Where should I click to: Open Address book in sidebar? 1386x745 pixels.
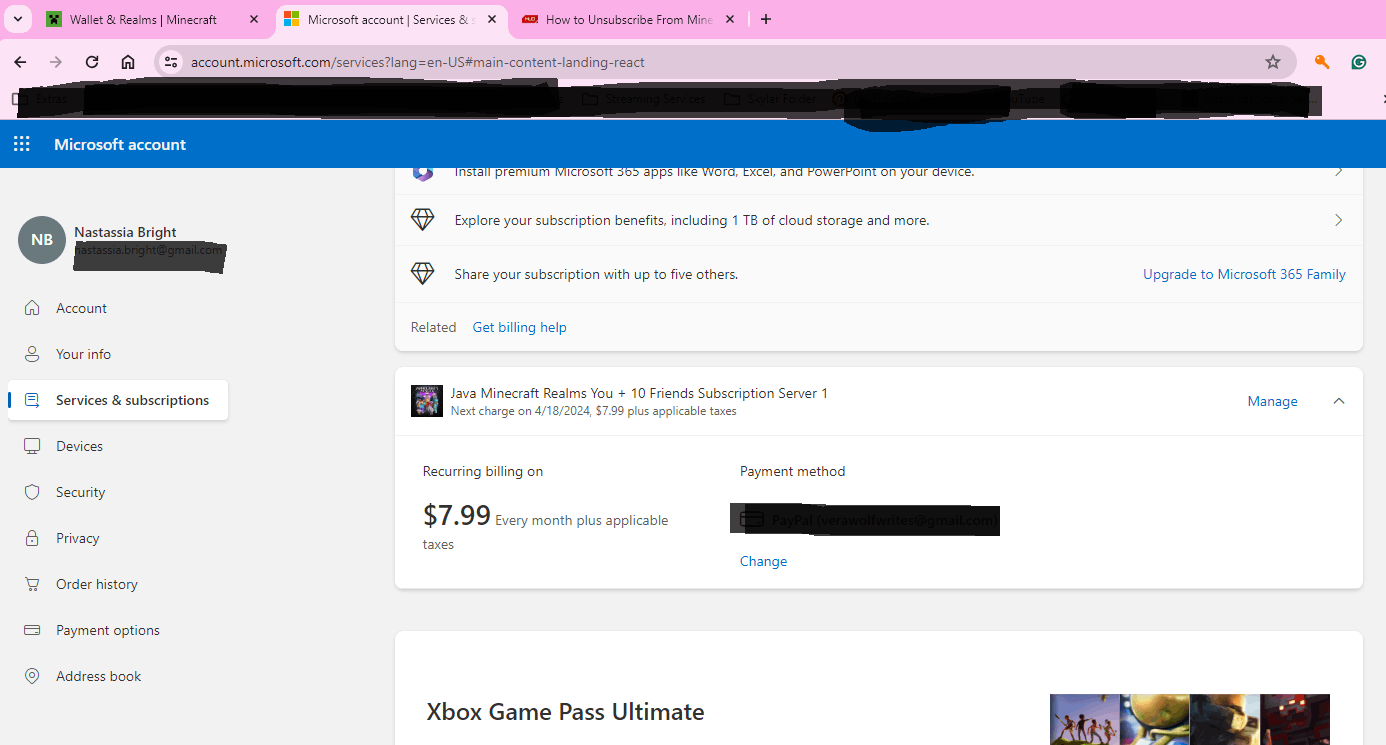(118, 676)
